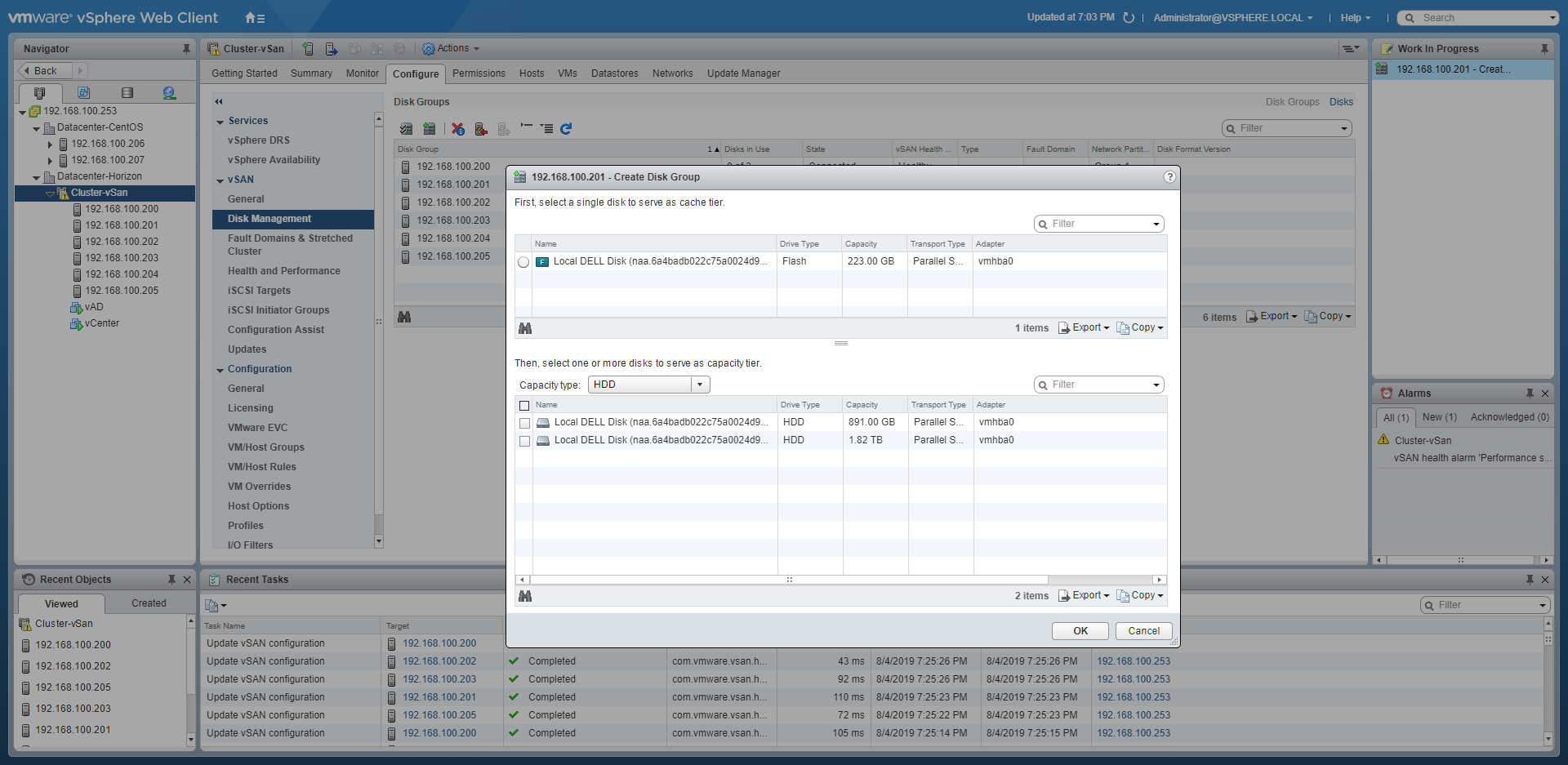1568x765 pixels.
Task: Select the 223.00 GB Flash disk radio button
Action: (523, 262)
